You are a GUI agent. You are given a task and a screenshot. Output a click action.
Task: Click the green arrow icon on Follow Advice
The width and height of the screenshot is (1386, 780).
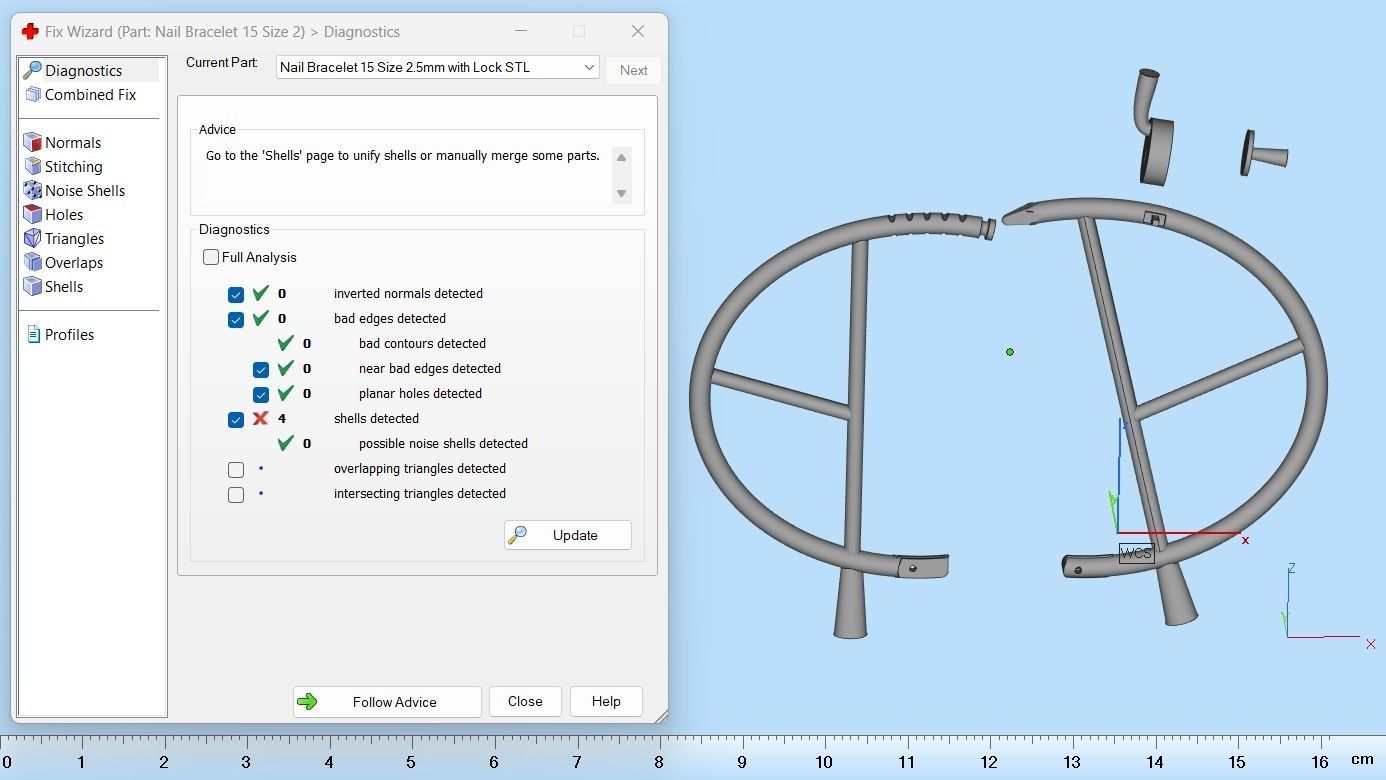click(307, 702)
